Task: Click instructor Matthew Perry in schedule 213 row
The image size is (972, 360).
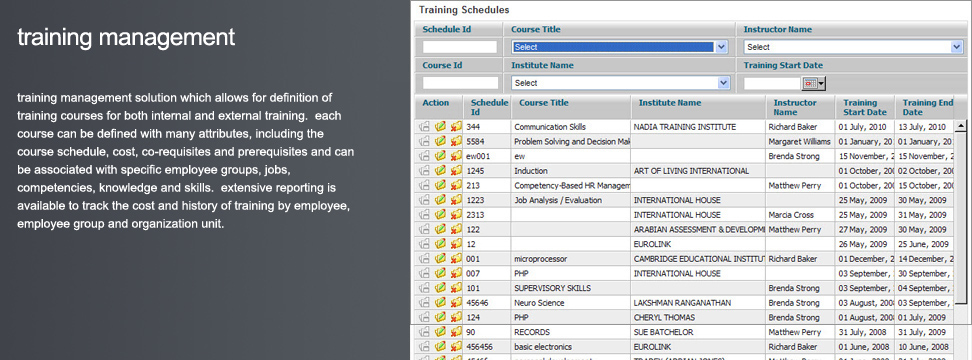Action: pos(800,185)
